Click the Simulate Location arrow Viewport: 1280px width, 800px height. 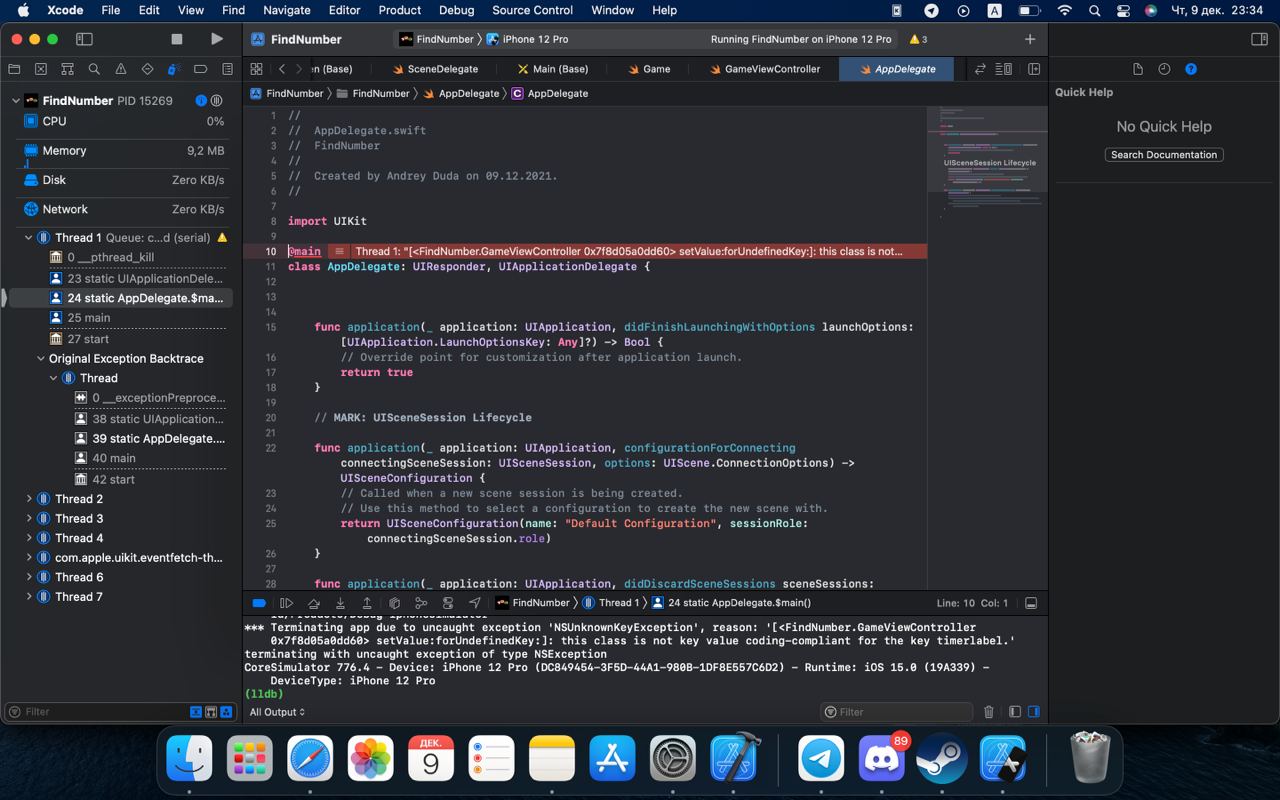[474, 603]
